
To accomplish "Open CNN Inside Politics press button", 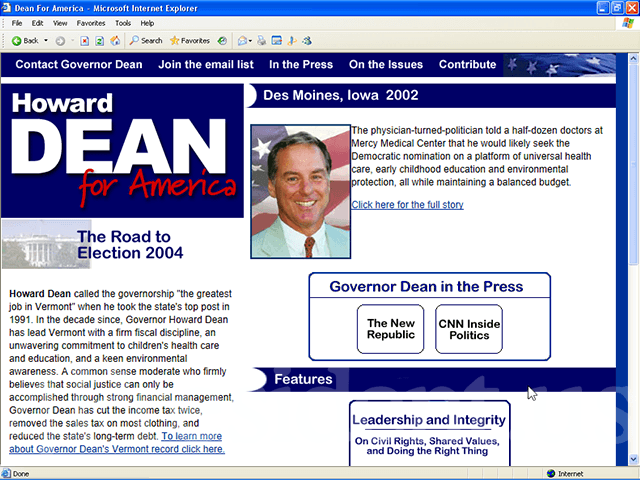I will pyautogui.click(x=469, y=329).
